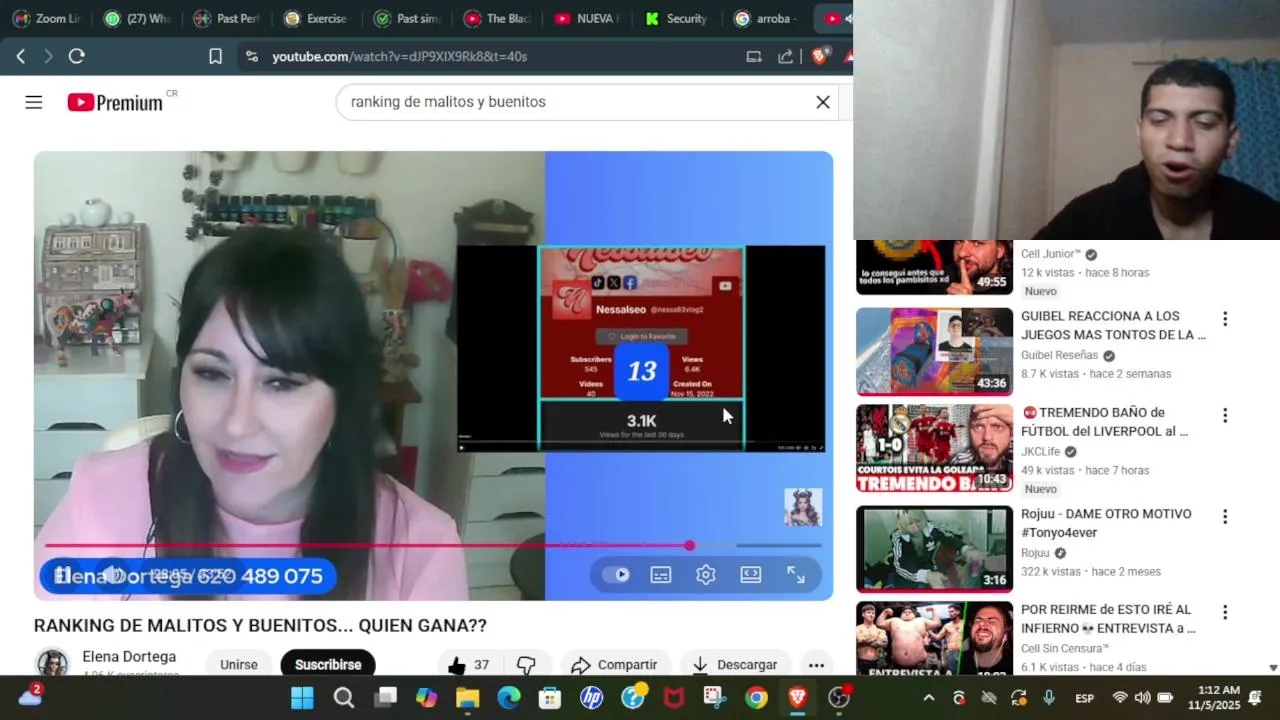Click the Unirse membership button
Viewport: 1280px width, 720px height.
pyautogui.click(x=239, y=665)
